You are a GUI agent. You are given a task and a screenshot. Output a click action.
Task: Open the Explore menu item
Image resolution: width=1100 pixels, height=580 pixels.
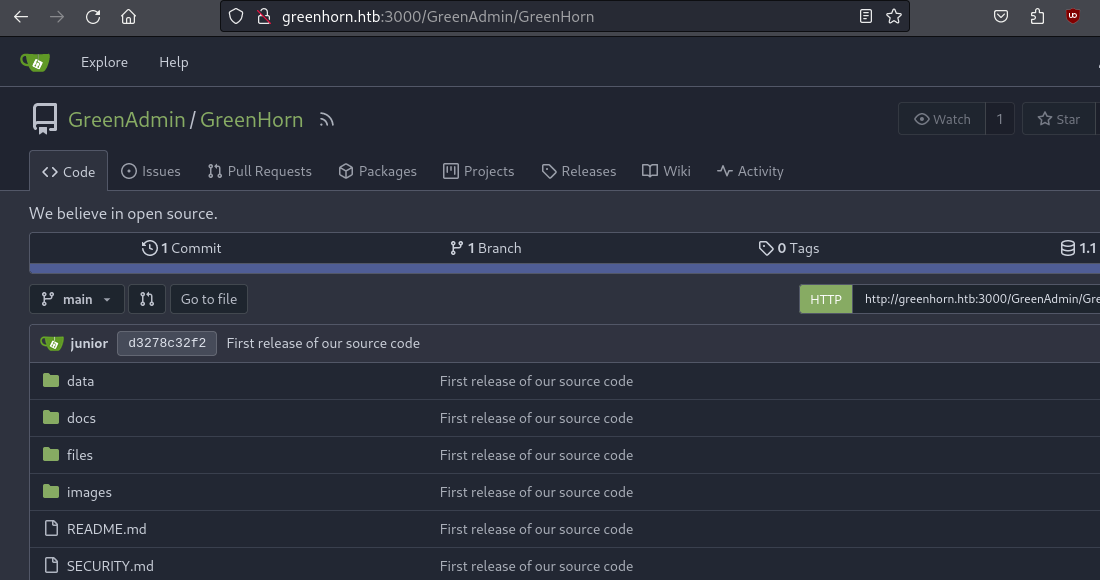(x=104, y=62)
